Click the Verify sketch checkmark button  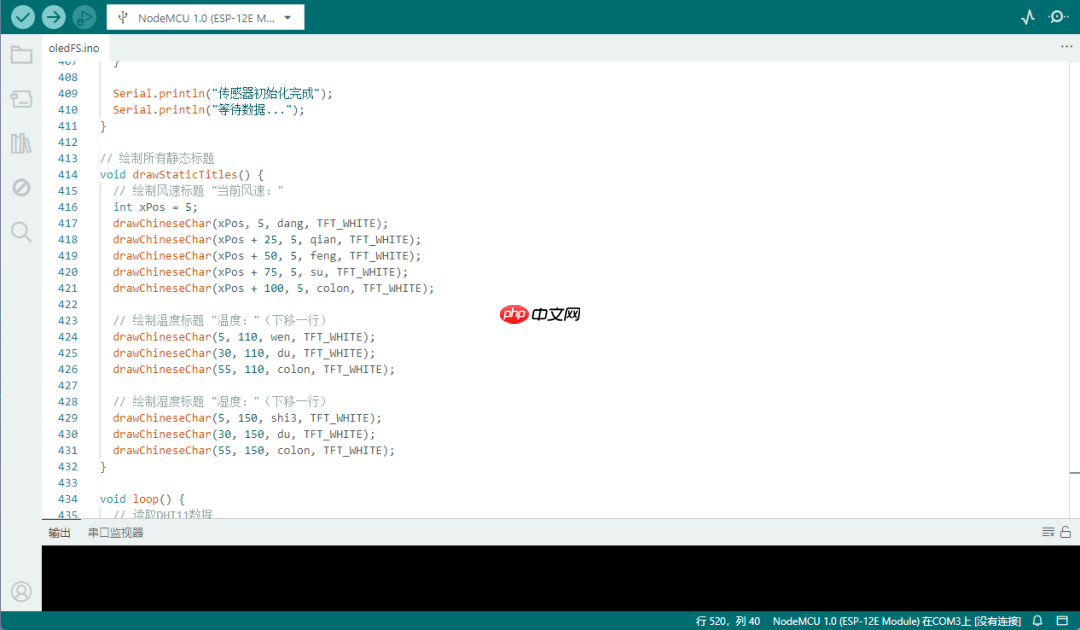[22, 17]
